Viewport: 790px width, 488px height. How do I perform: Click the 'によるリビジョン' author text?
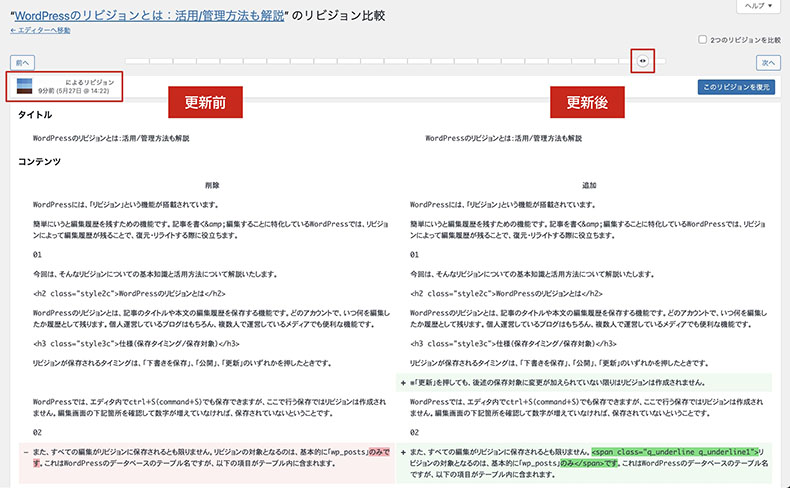pyautogui.click(x=90, y=82)
